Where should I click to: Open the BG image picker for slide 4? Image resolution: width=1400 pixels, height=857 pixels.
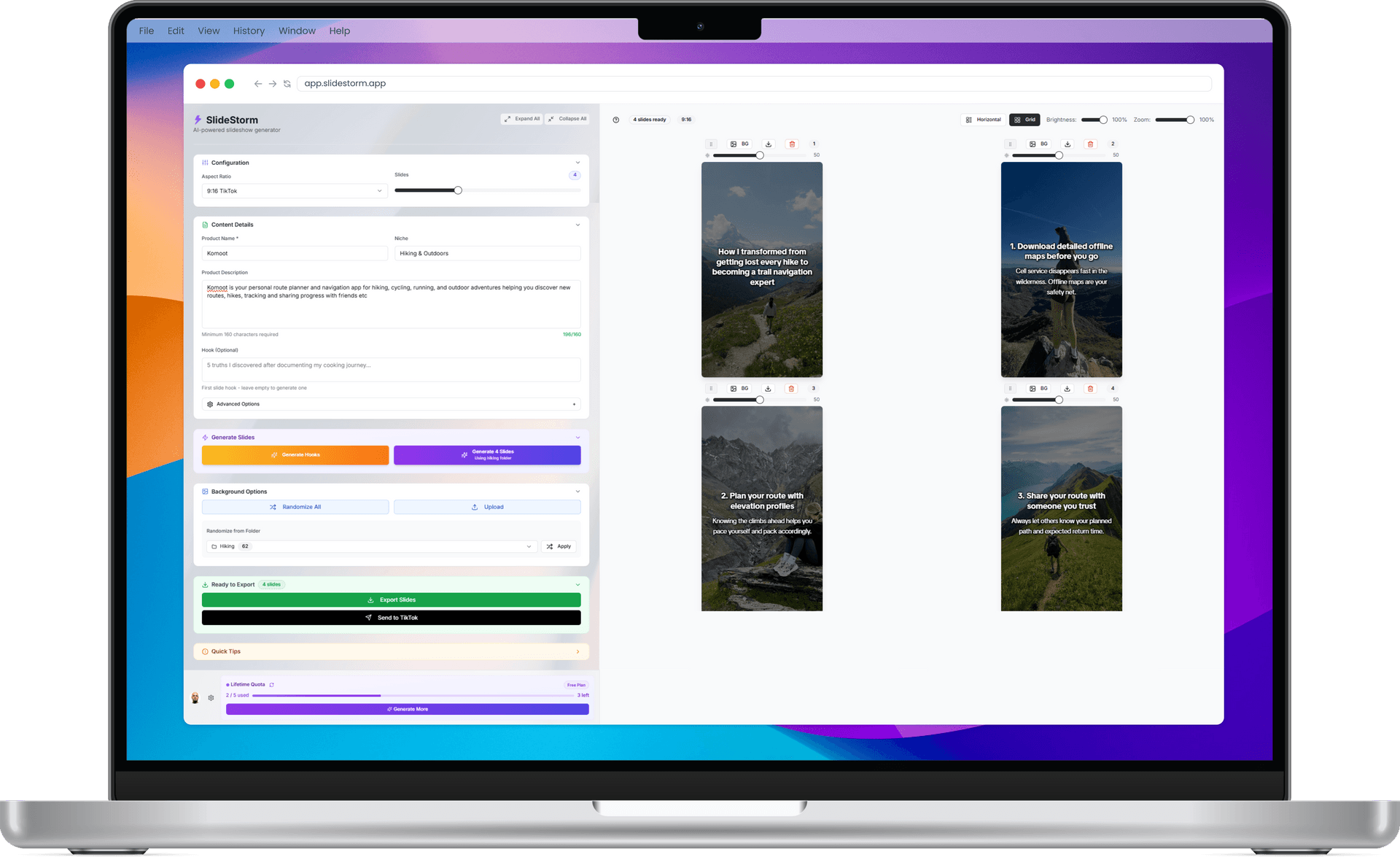click(x=1038, y=389)
